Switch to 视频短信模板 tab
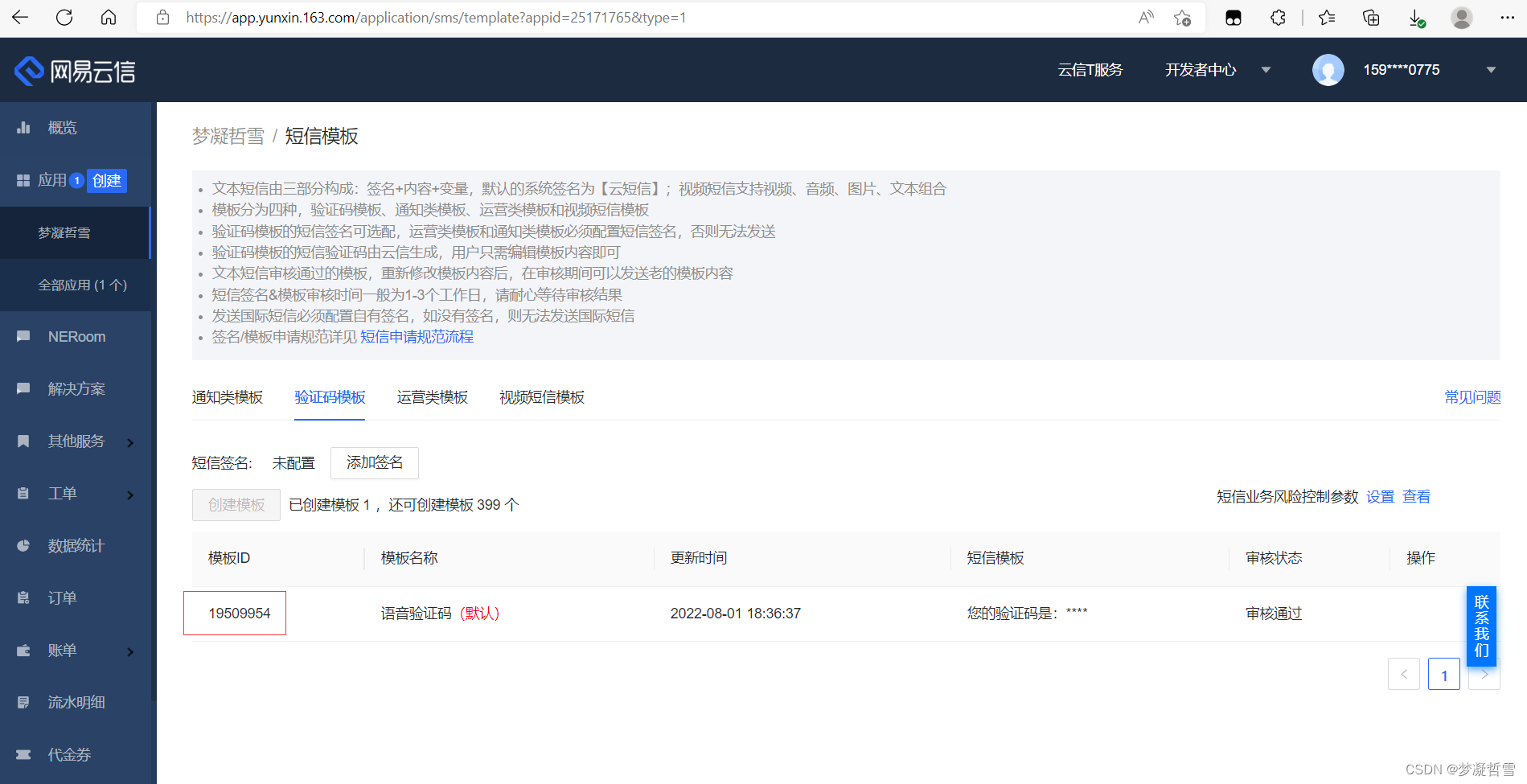This screenshot has width=1527, height=784. click(542, 397)
